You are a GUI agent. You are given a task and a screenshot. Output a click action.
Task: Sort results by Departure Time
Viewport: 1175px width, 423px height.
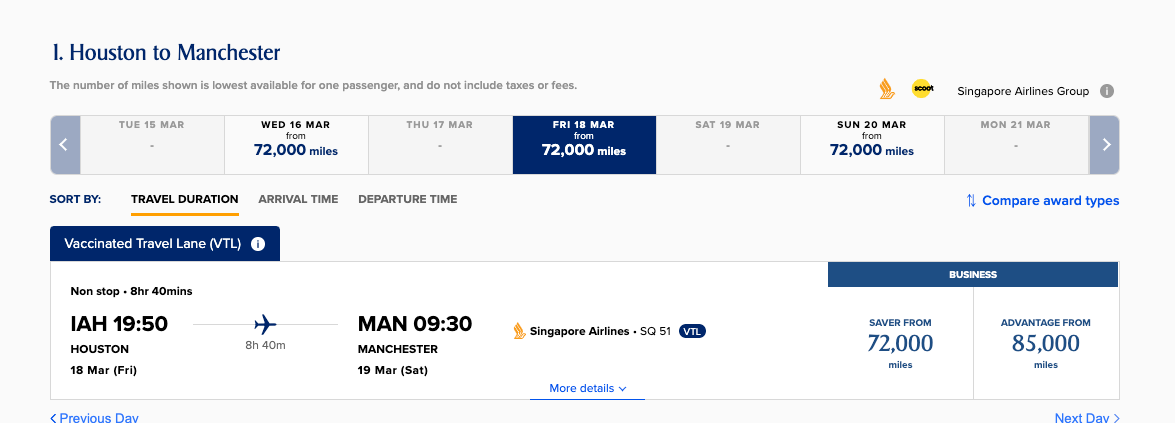pyautogui.click(x=408, y=200)
